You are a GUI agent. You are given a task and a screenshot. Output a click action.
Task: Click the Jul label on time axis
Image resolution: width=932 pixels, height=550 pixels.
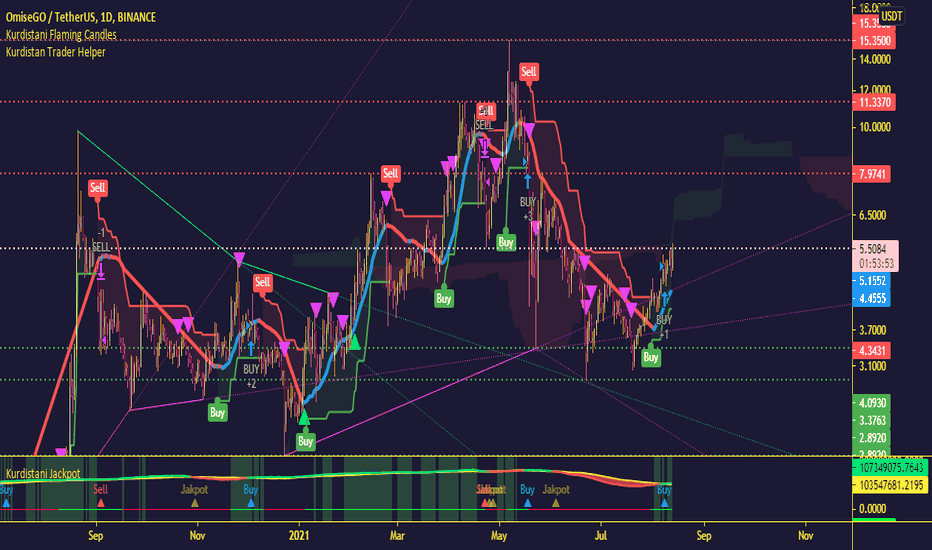coord(601,536)
